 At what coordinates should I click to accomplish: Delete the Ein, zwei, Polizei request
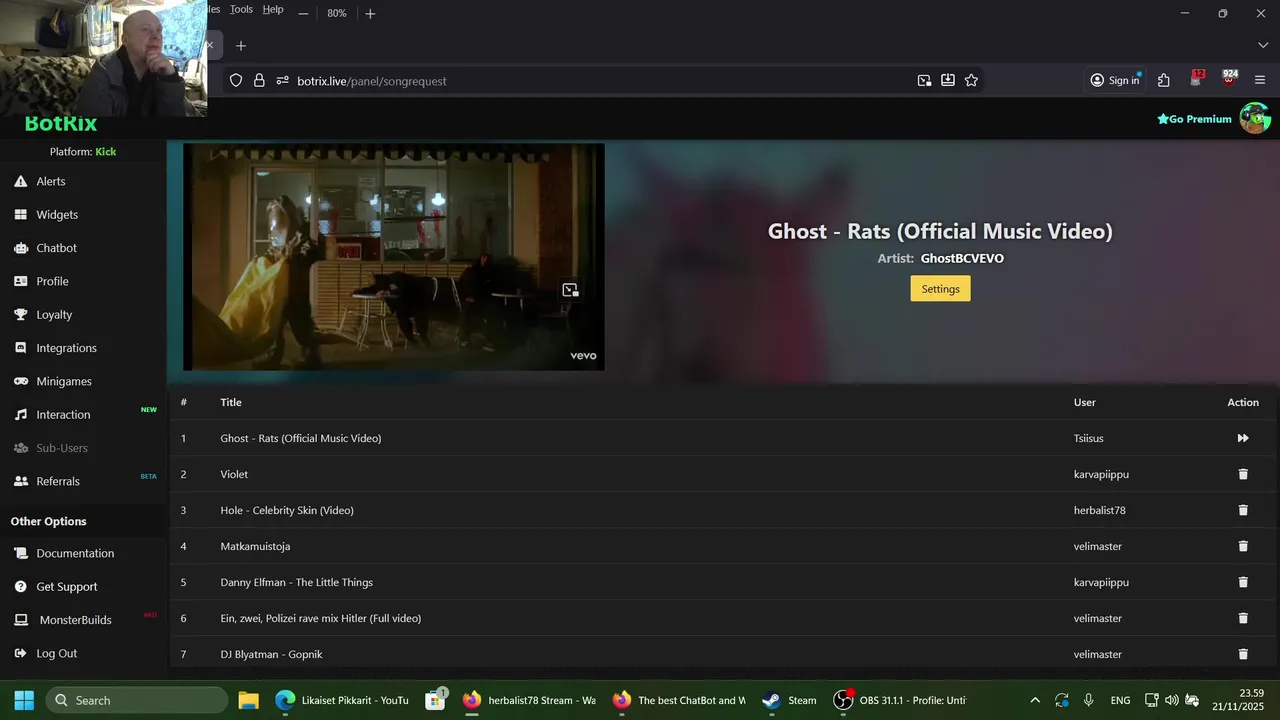click(1243, 618)
